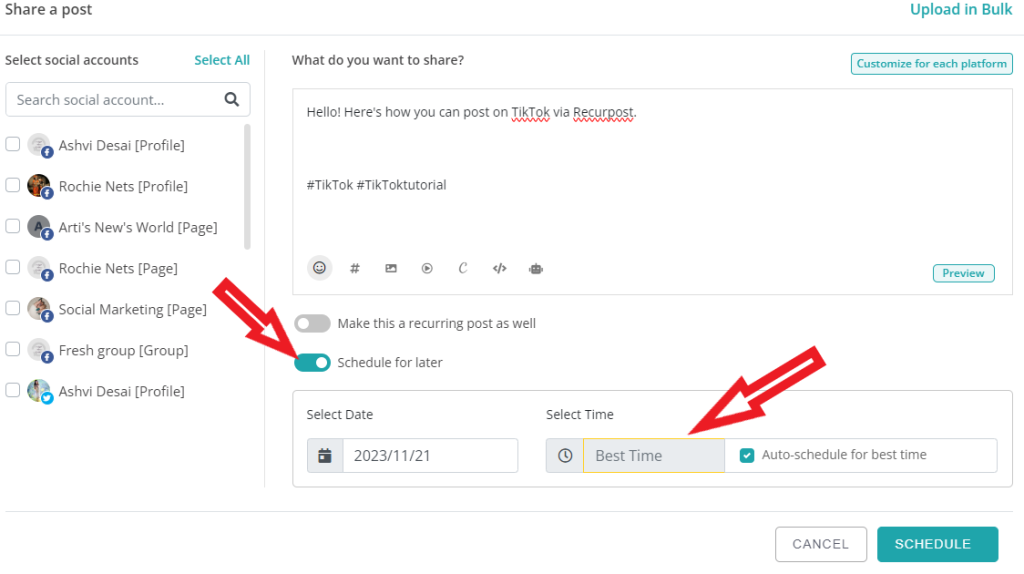Click the Canva C icon
Viewport: 1024px width, 574px height.
click(x=462, y=268)
